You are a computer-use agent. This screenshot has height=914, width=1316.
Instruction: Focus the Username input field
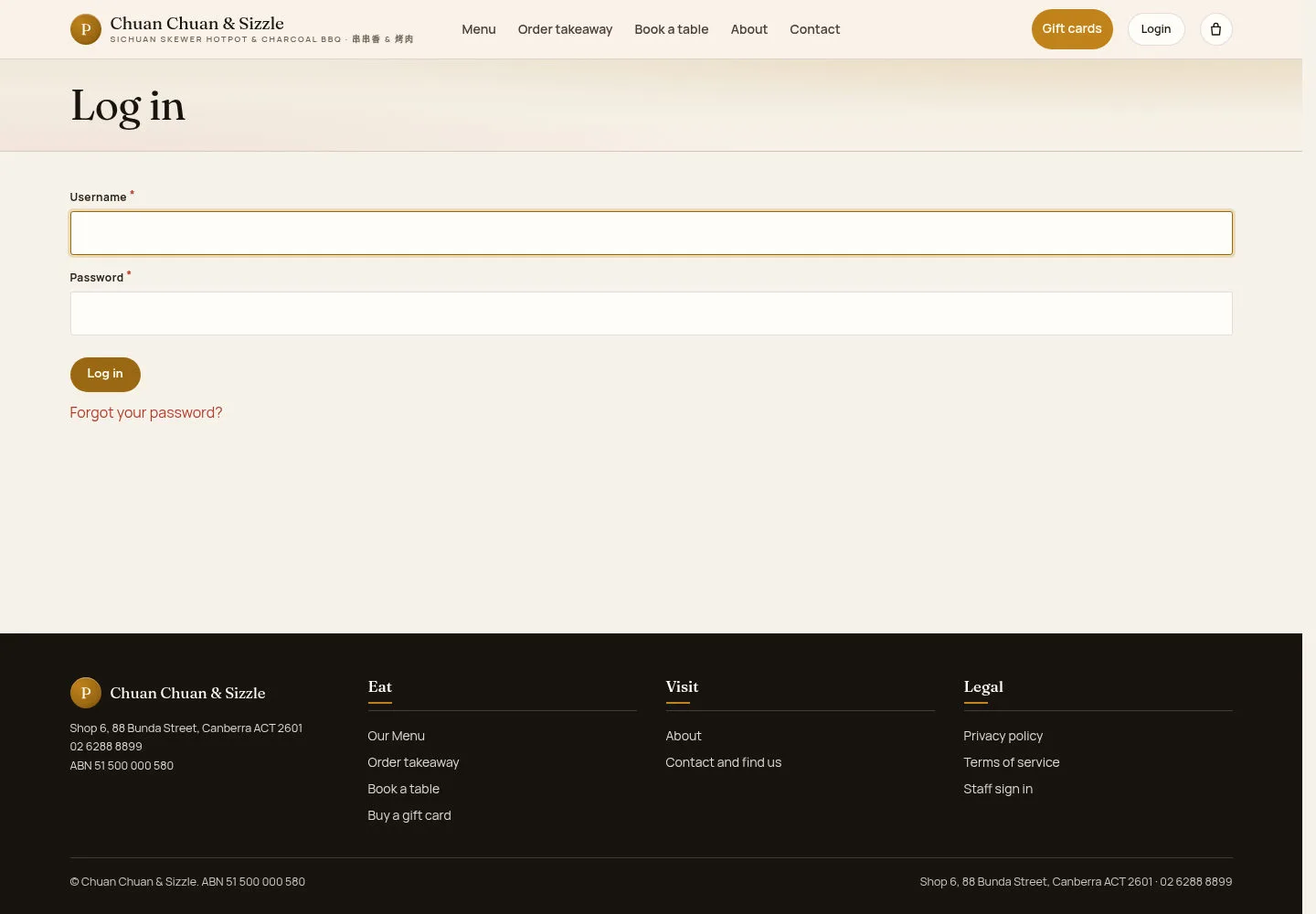[x=651, y=233]
